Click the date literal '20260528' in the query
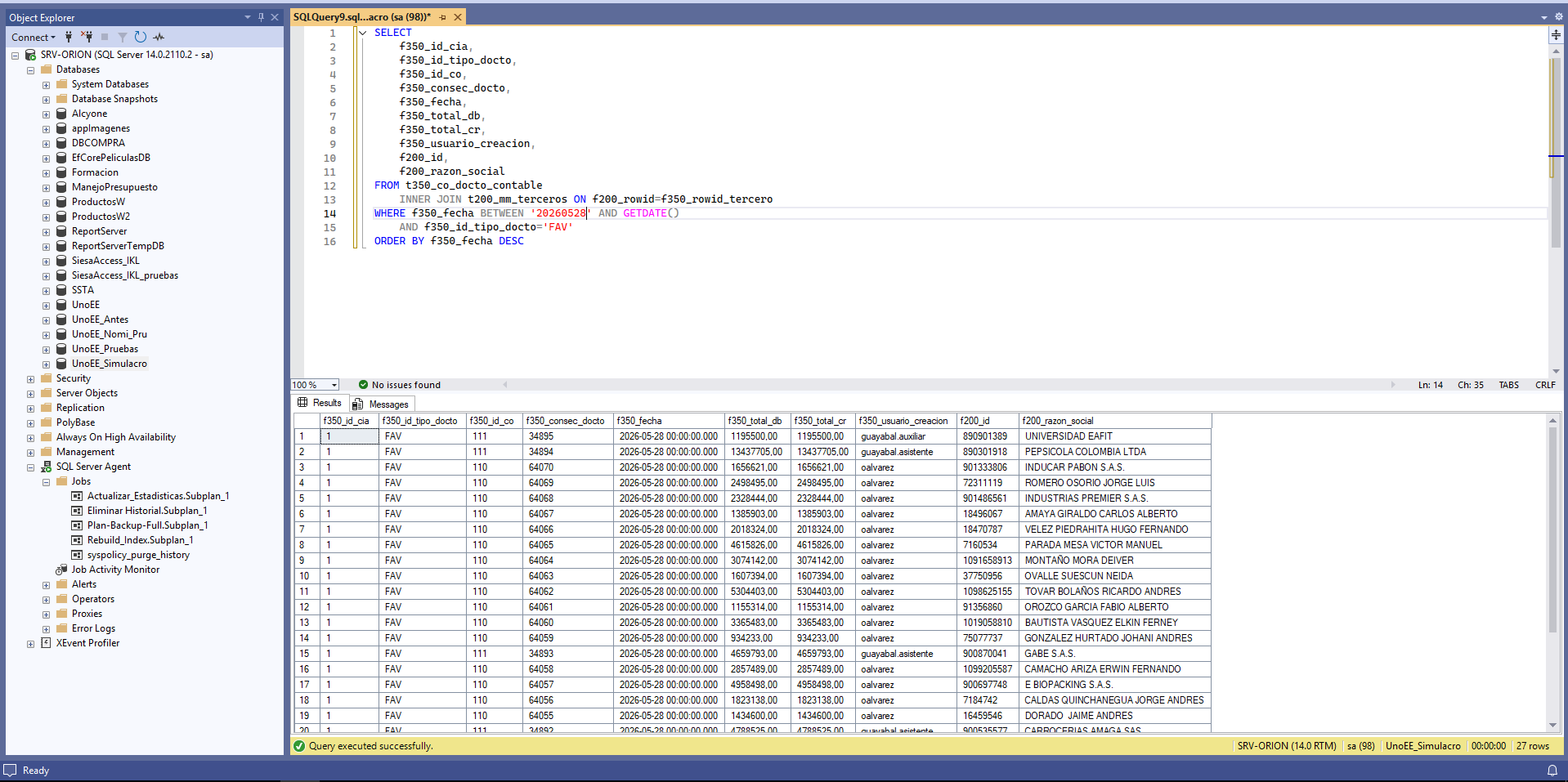The width and height of the screenshot is (1568, 782). click(x=561, y=213)
